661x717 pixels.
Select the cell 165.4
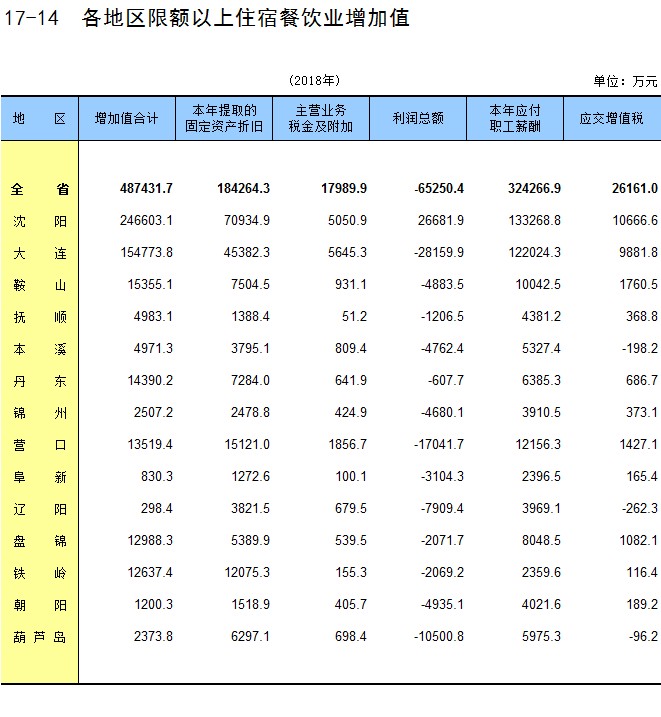point(642,476)
